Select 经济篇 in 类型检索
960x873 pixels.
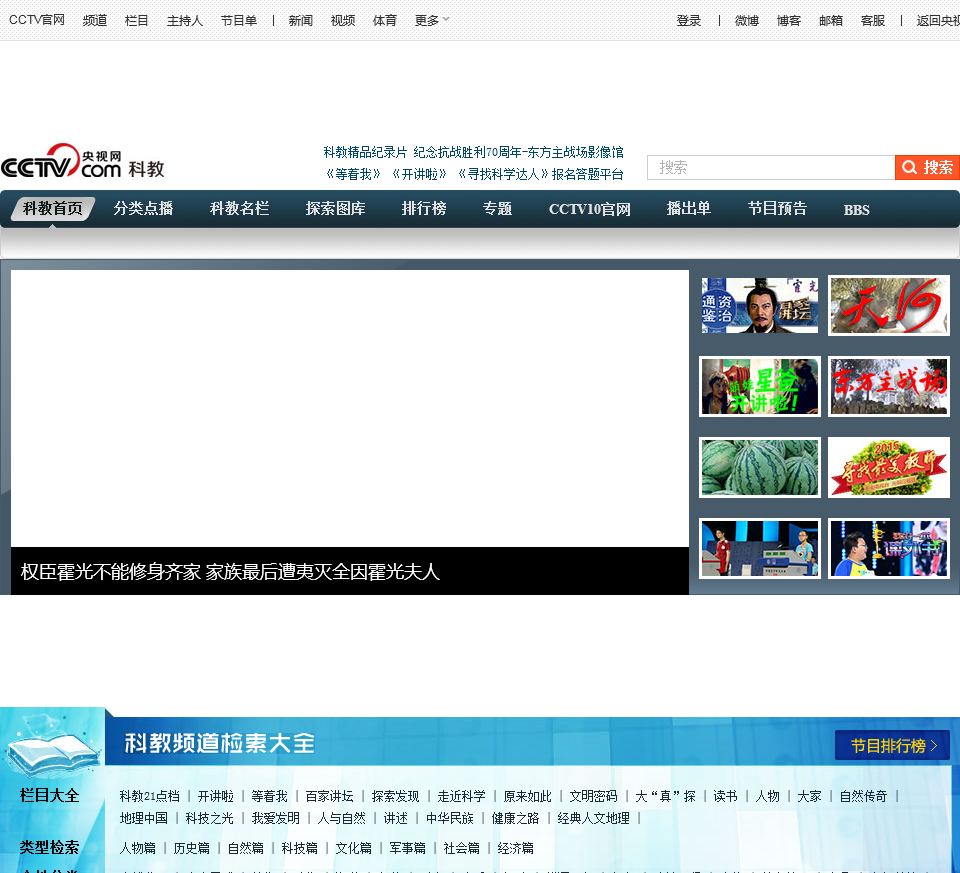516,848
